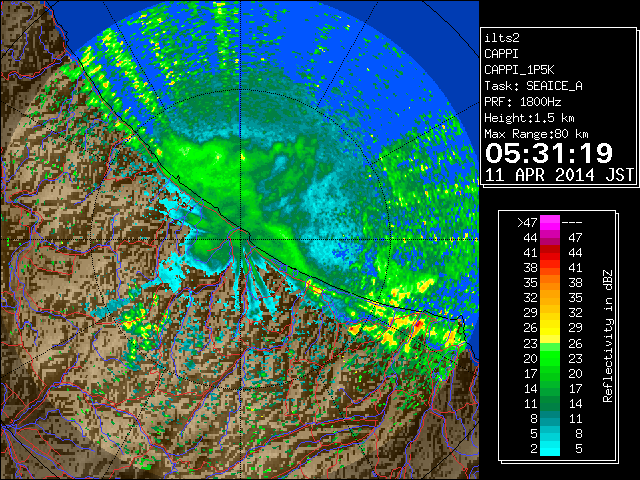Pick the magenta >47 dBZ color band
The height and width of the screenshot is (480, 640).
(550, 222)
